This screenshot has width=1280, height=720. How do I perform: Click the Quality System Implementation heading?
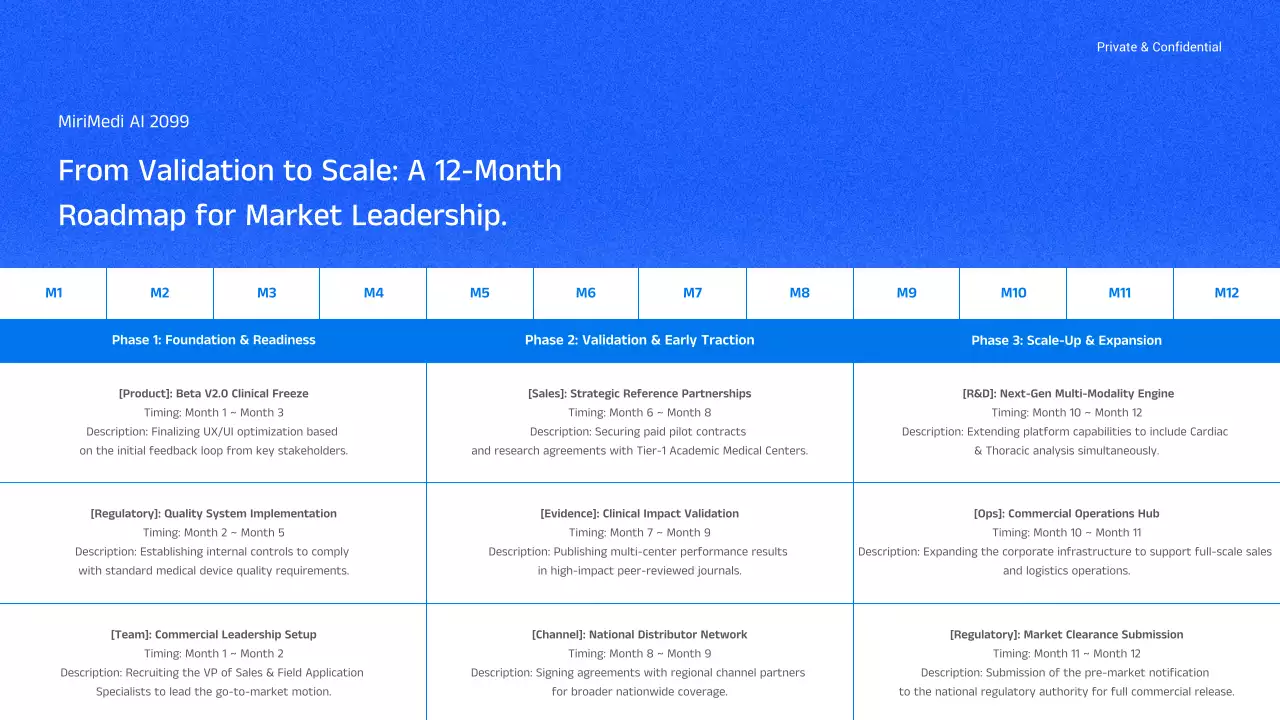point(213,513)
